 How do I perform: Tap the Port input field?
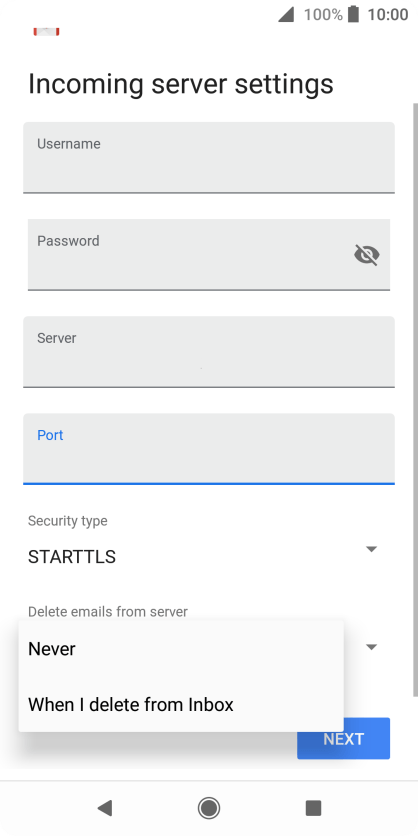208,449
